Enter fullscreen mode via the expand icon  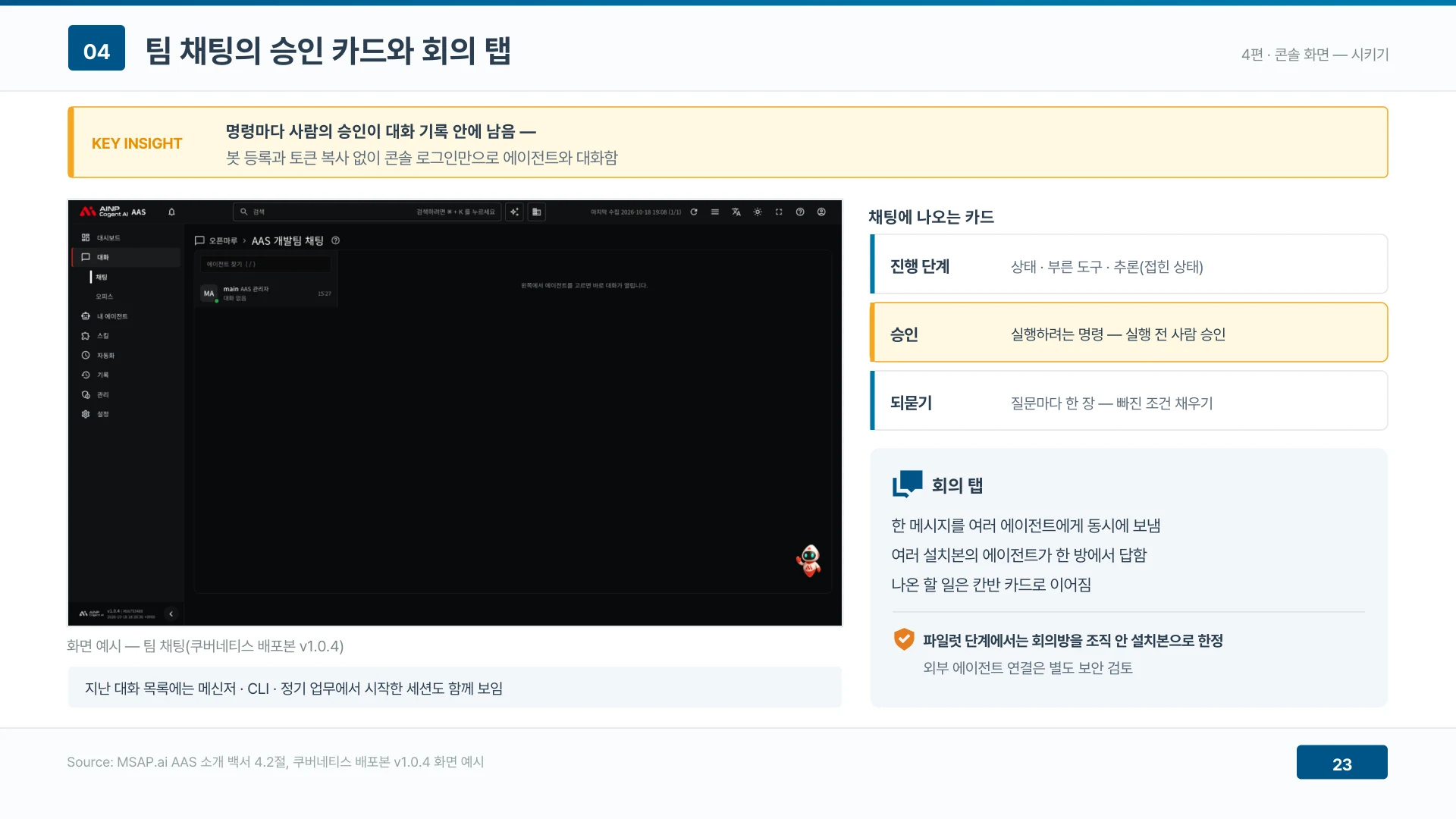pos(779,212)
